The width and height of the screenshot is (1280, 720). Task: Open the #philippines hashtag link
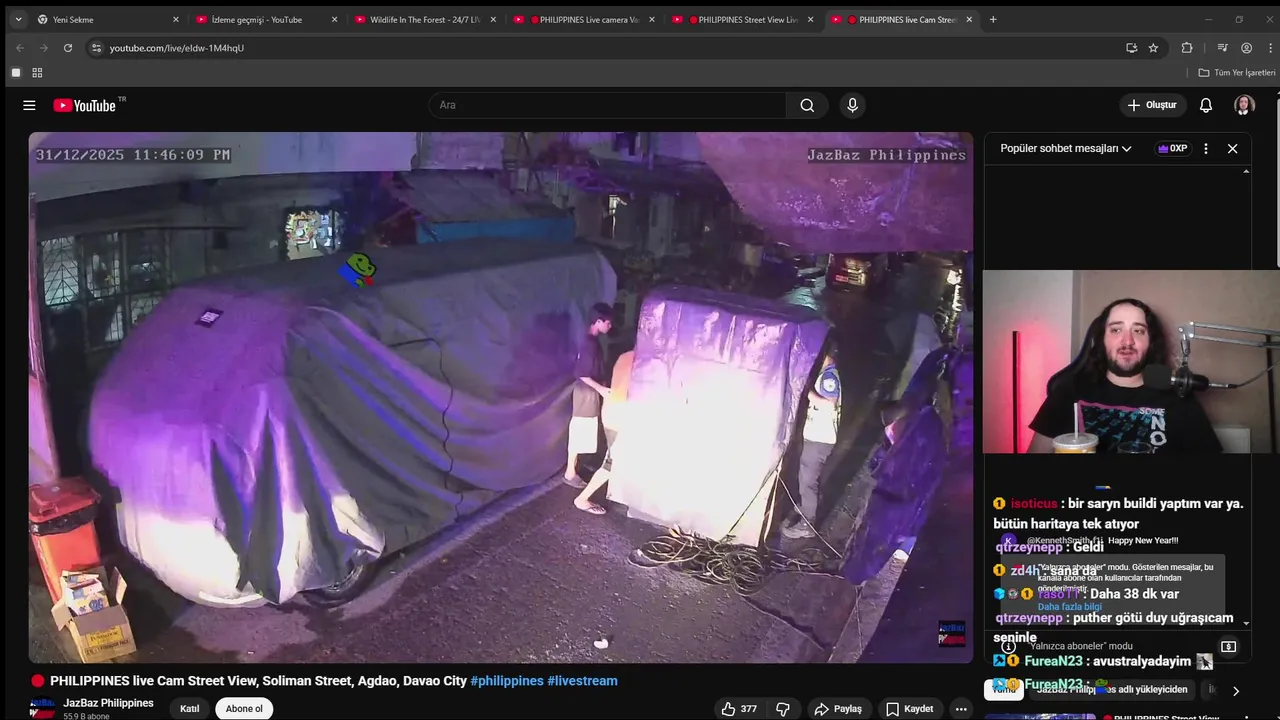(507, 681)
